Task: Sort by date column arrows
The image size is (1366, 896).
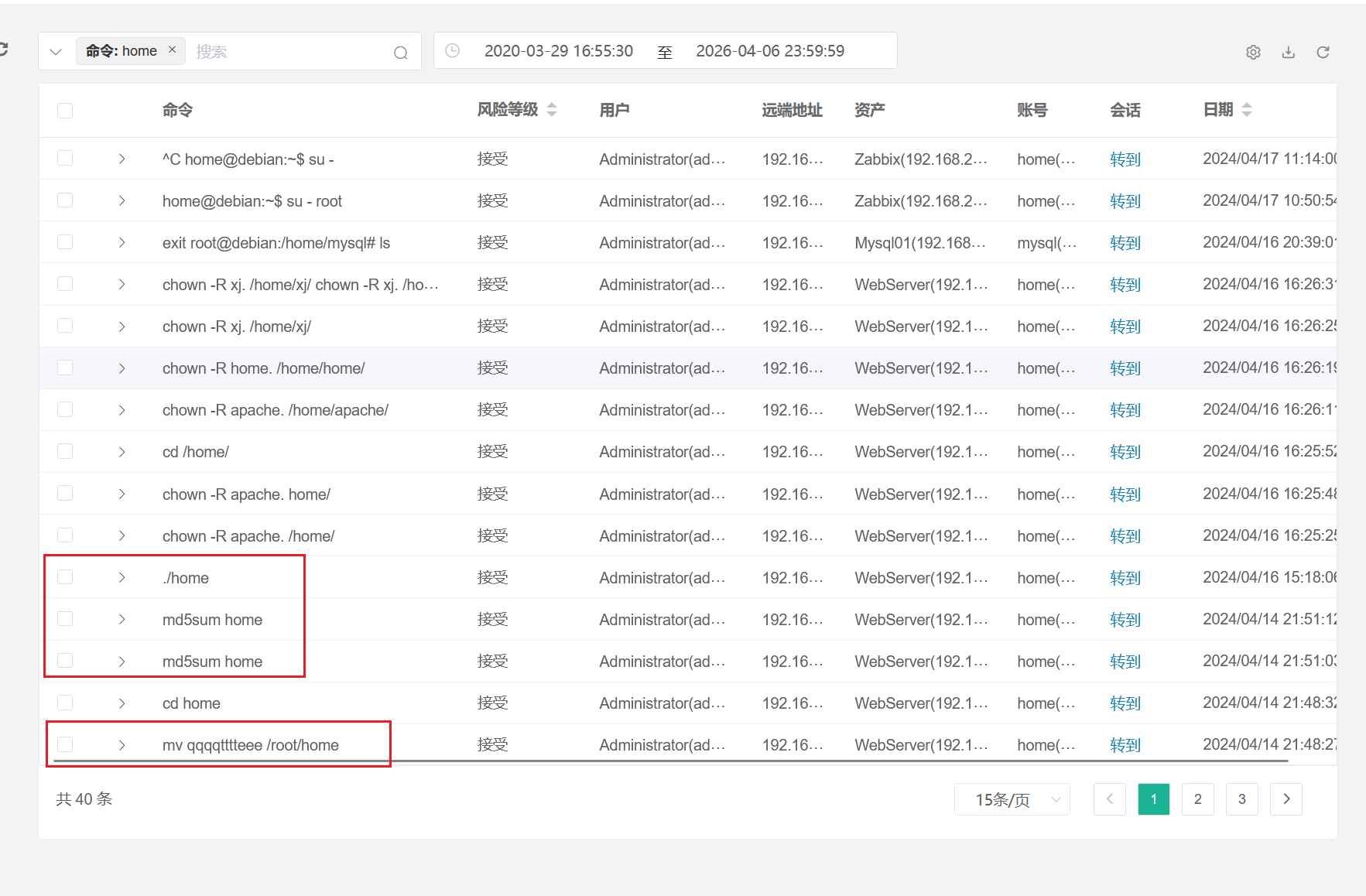Action: (x=1246, y=110)
